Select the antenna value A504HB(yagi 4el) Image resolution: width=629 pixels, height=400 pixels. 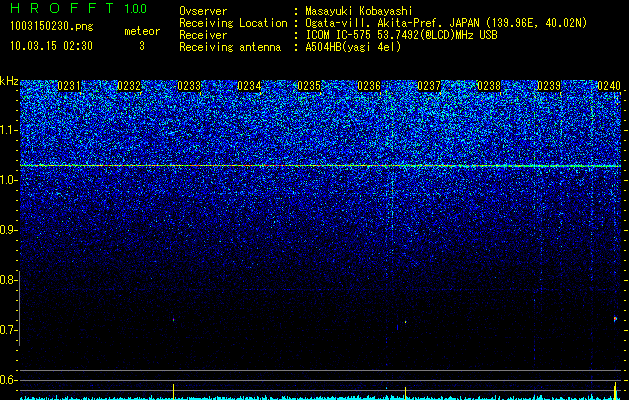353,47
